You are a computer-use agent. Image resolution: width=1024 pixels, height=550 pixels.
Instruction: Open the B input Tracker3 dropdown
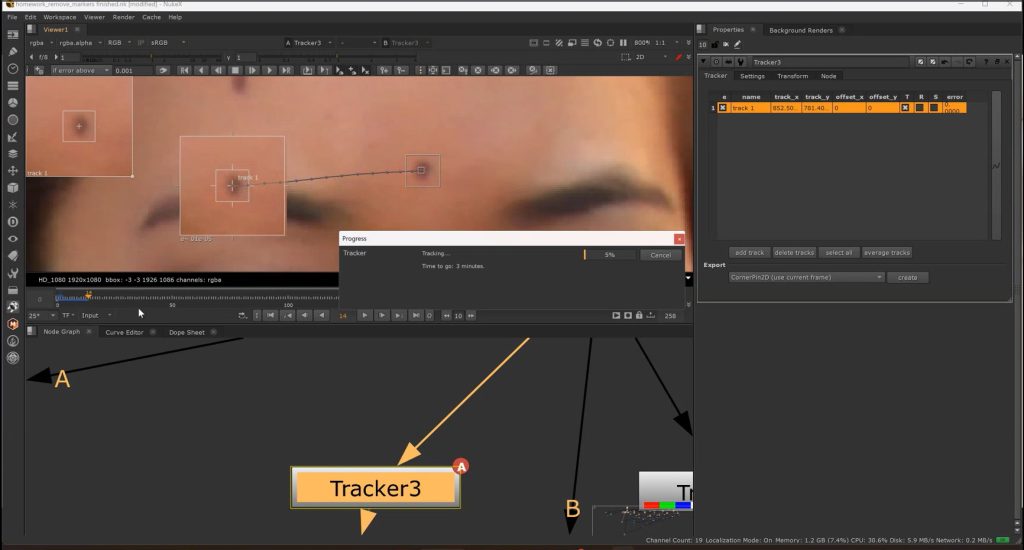coord(406,43)
